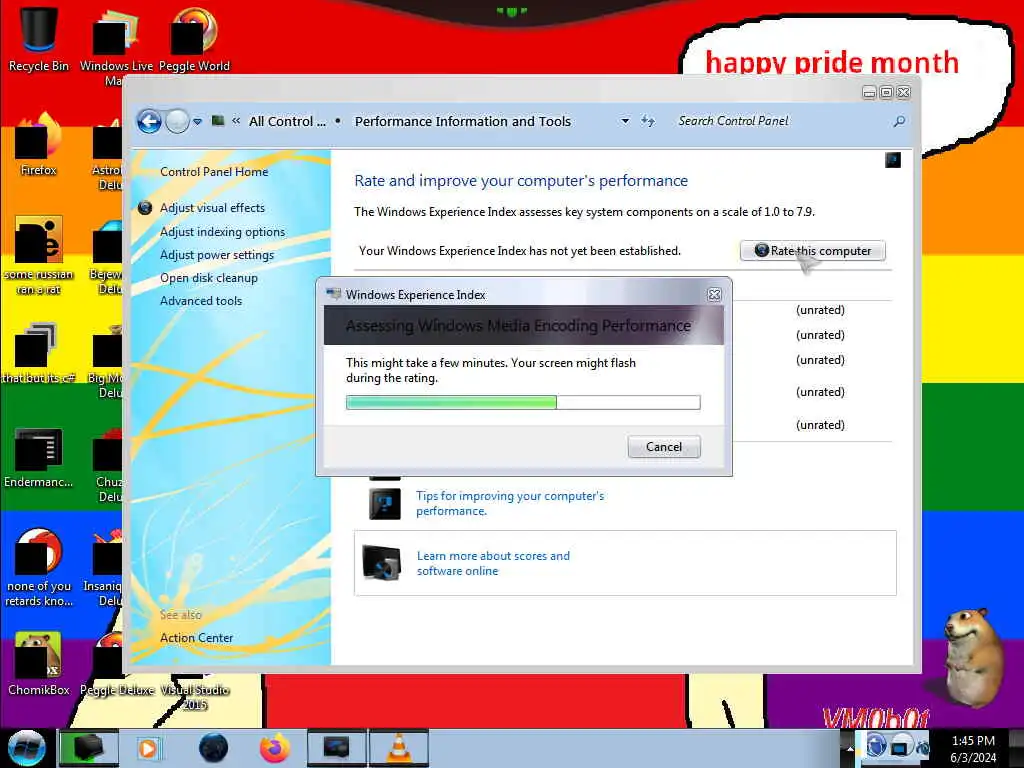The image size is (1024, 768).
Task: Click the Back arrow in Control Panel
Action: coord(149,121)
